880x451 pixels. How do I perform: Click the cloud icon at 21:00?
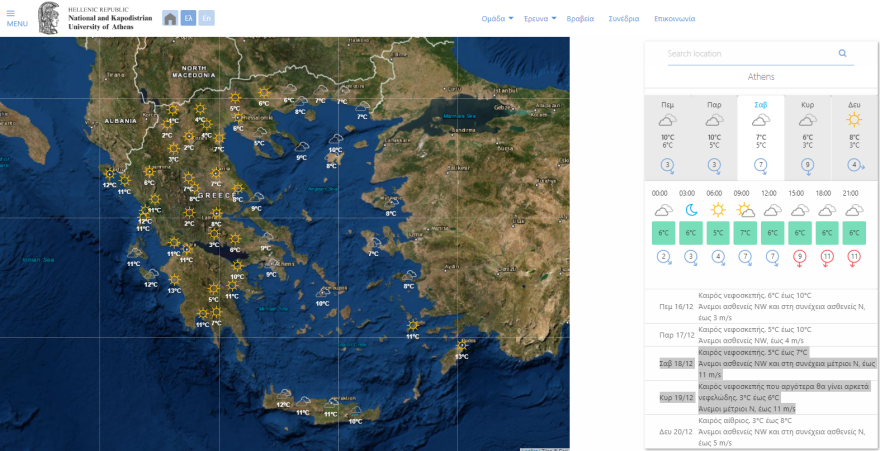click(854, 210)
